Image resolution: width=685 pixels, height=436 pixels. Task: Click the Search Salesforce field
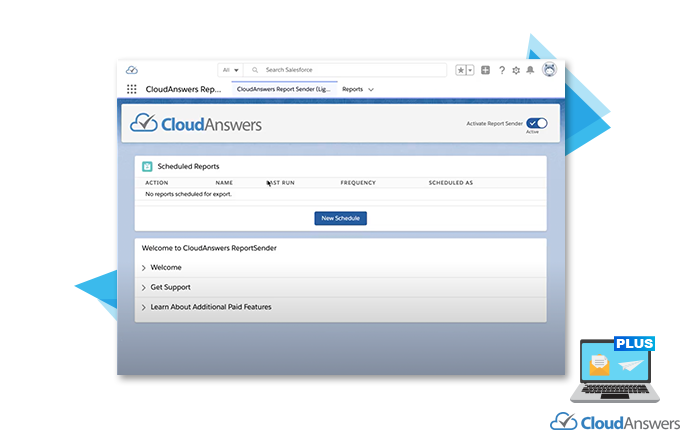(345, 70)
